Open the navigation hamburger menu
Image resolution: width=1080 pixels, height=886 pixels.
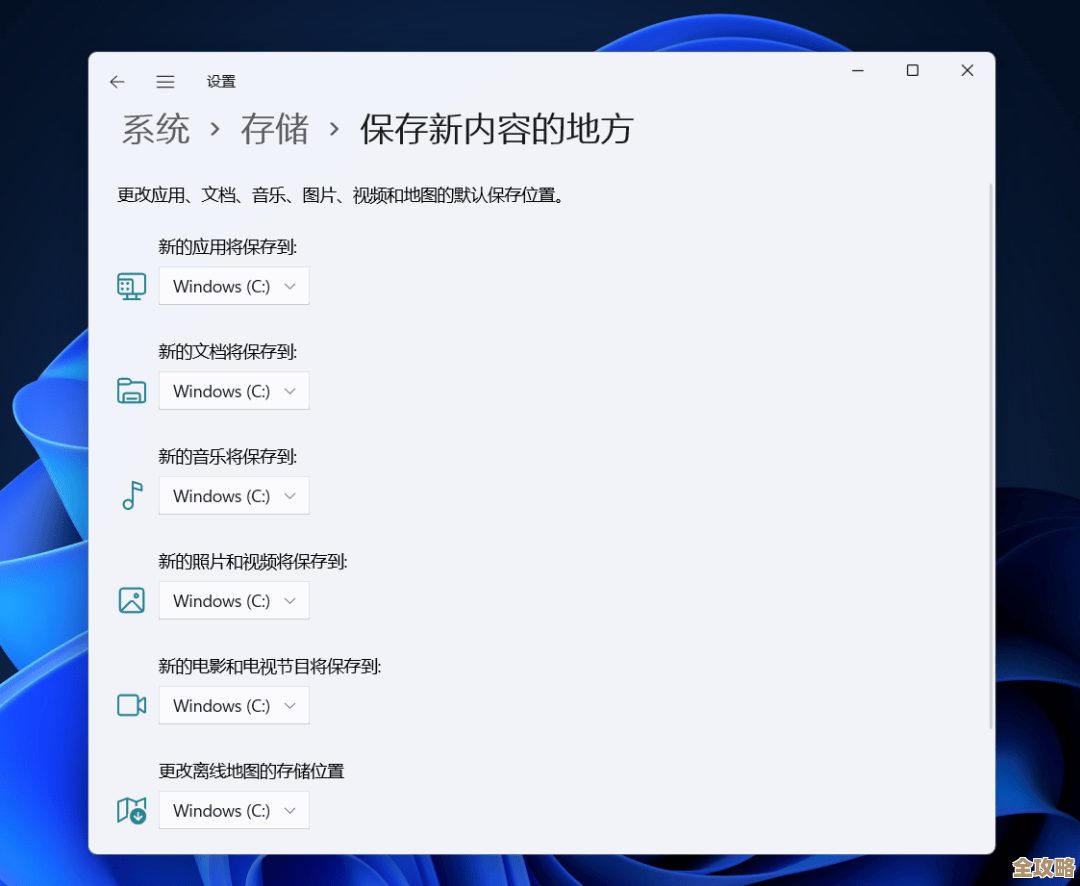pyautogui.click(x=165, y=81)
